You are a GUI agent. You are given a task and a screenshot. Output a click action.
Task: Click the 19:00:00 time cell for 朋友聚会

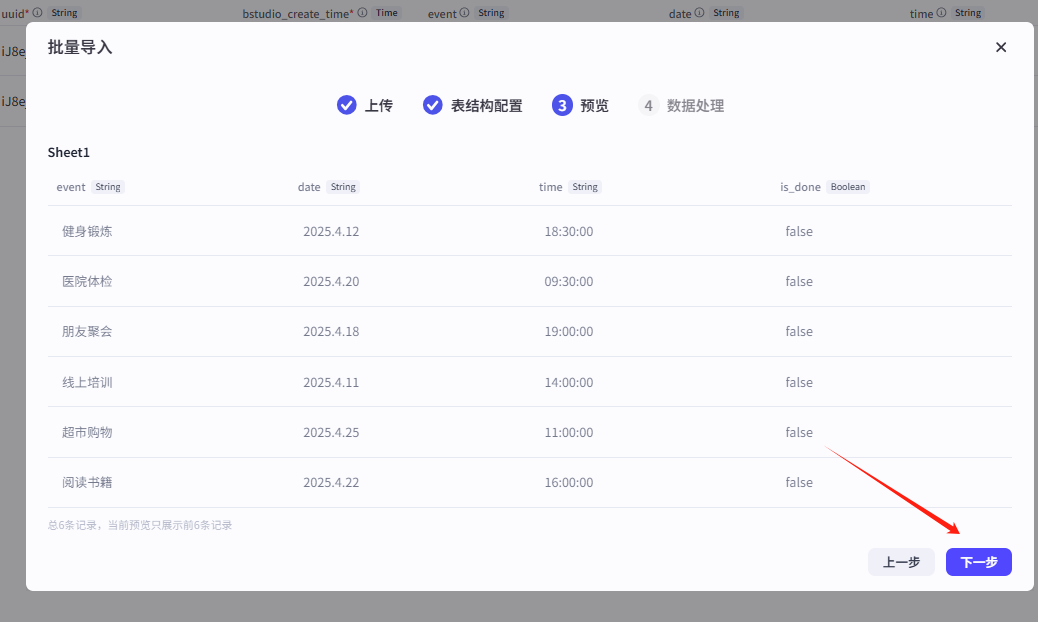[x=568, y=331]
